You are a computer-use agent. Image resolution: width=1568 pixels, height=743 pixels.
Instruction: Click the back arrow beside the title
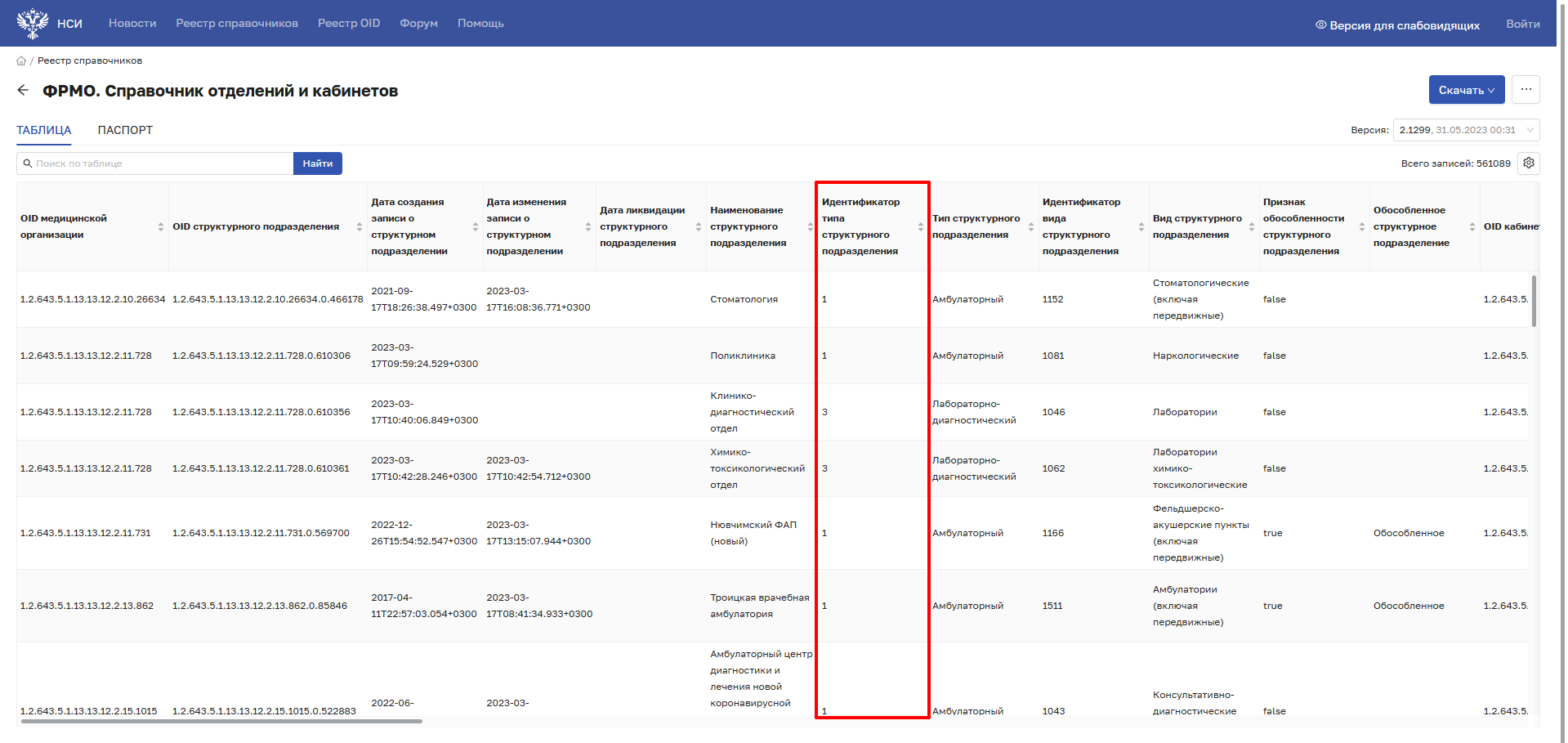click(x=23, y=91)
